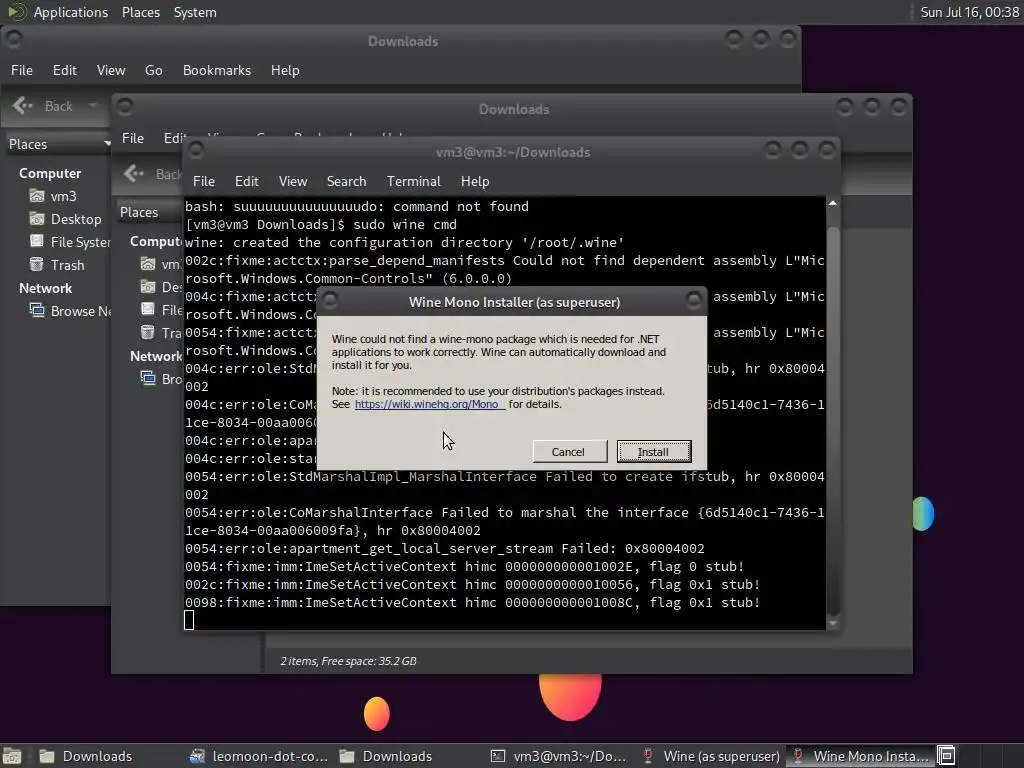1024x768 pixels.
Task: Open System menu in top panel
Action: 195,12
